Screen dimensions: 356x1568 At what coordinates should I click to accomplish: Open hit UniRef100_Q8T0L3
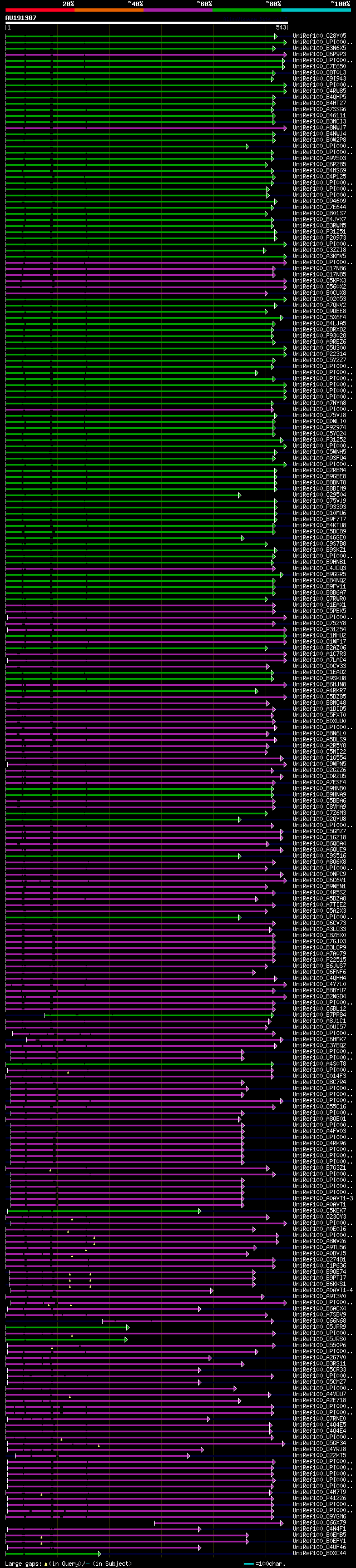click(x=319, y=72)
